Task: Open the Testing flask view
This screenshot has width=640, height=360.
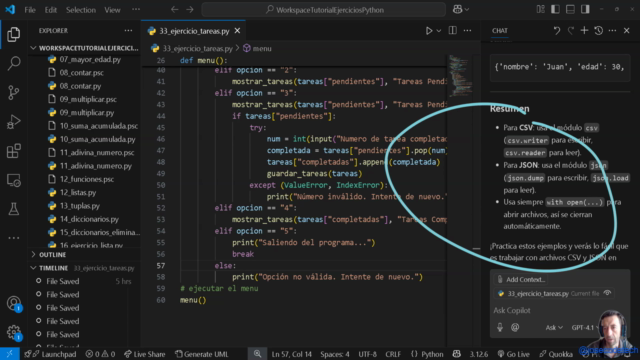Action: tap(13, 209)
